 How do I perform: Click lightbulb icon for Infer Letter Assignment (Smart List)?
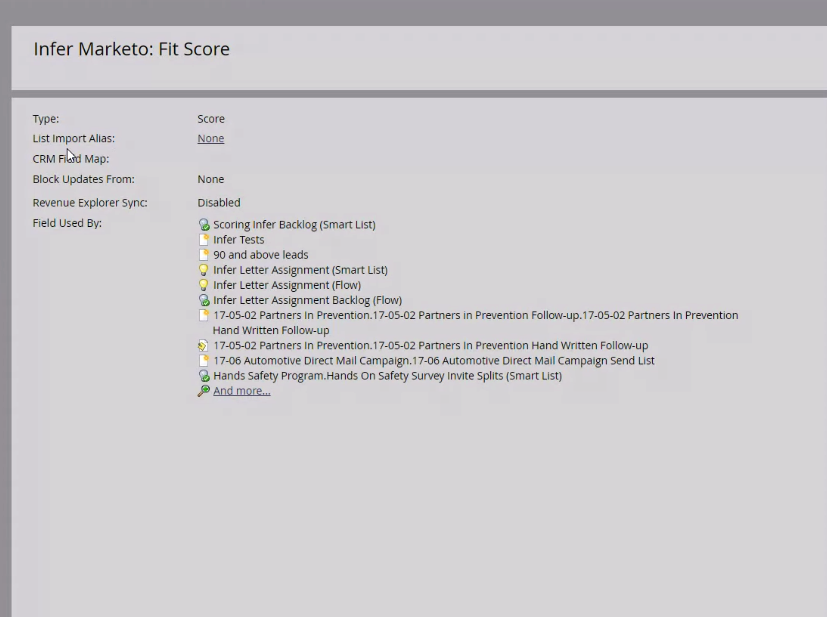point(203,270)
